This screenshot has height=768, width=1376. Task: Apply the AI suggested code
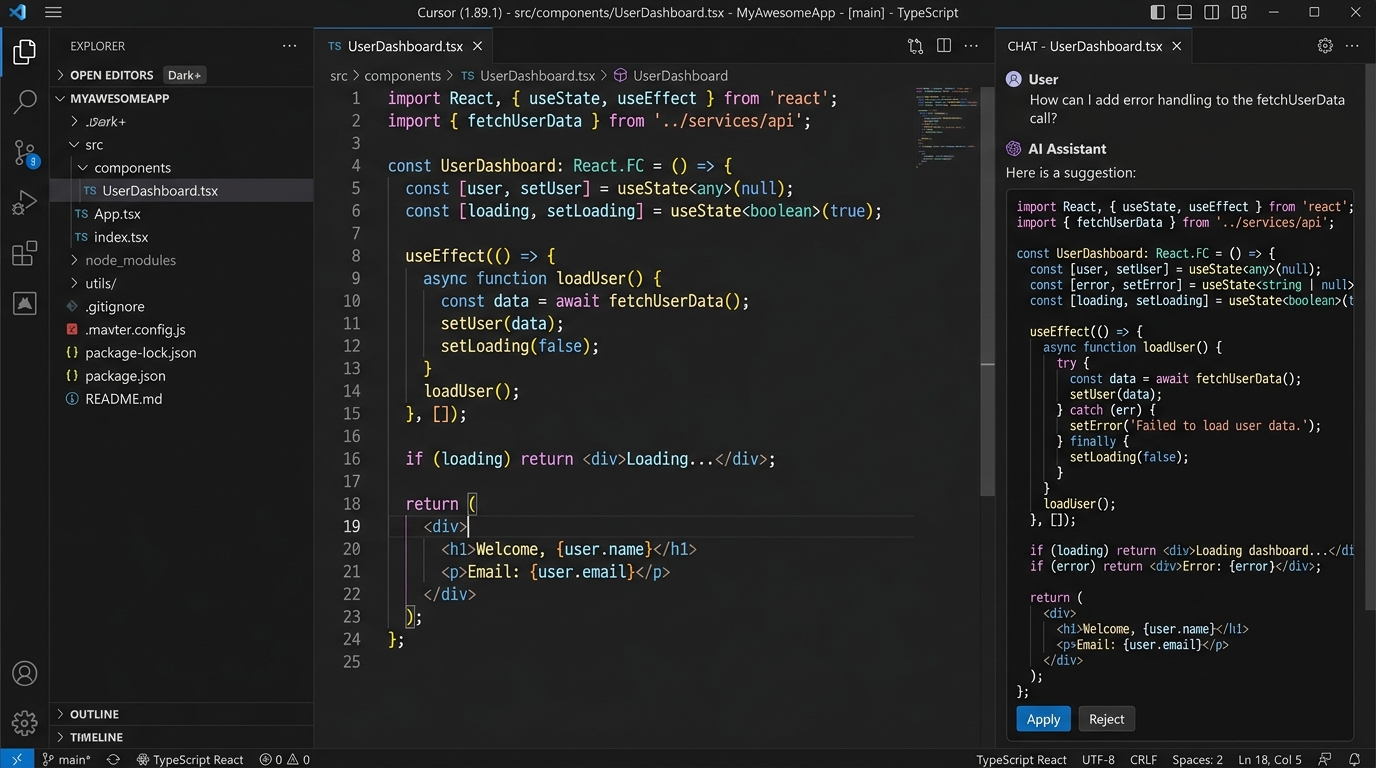1043,719
